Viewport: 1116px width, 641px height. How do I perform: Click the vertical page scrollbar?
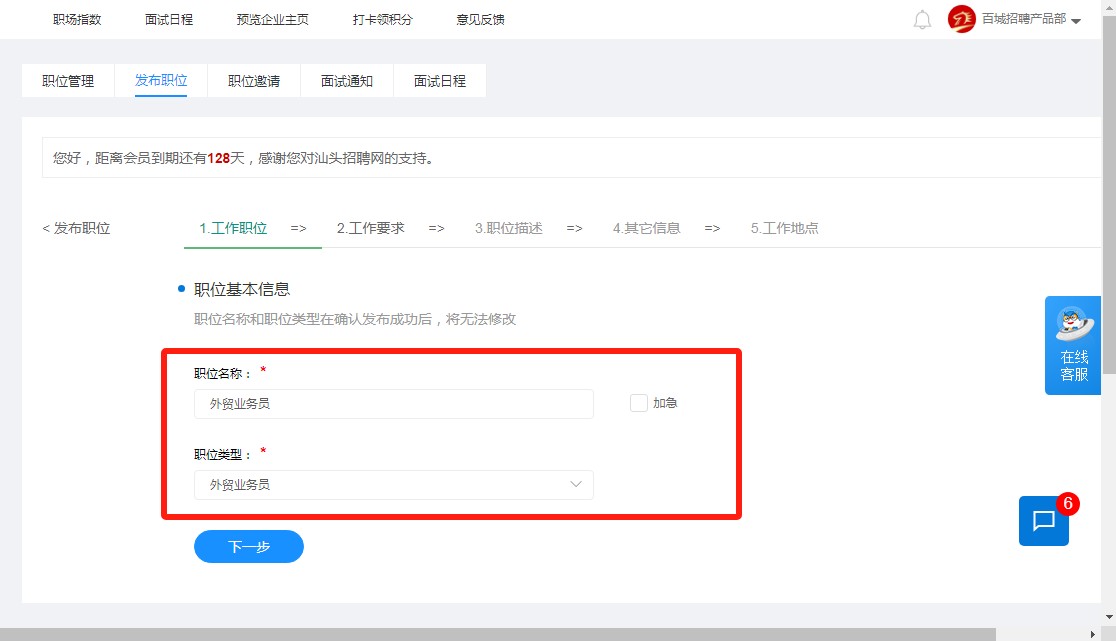pyautogui.click(x=1108, y=200)
